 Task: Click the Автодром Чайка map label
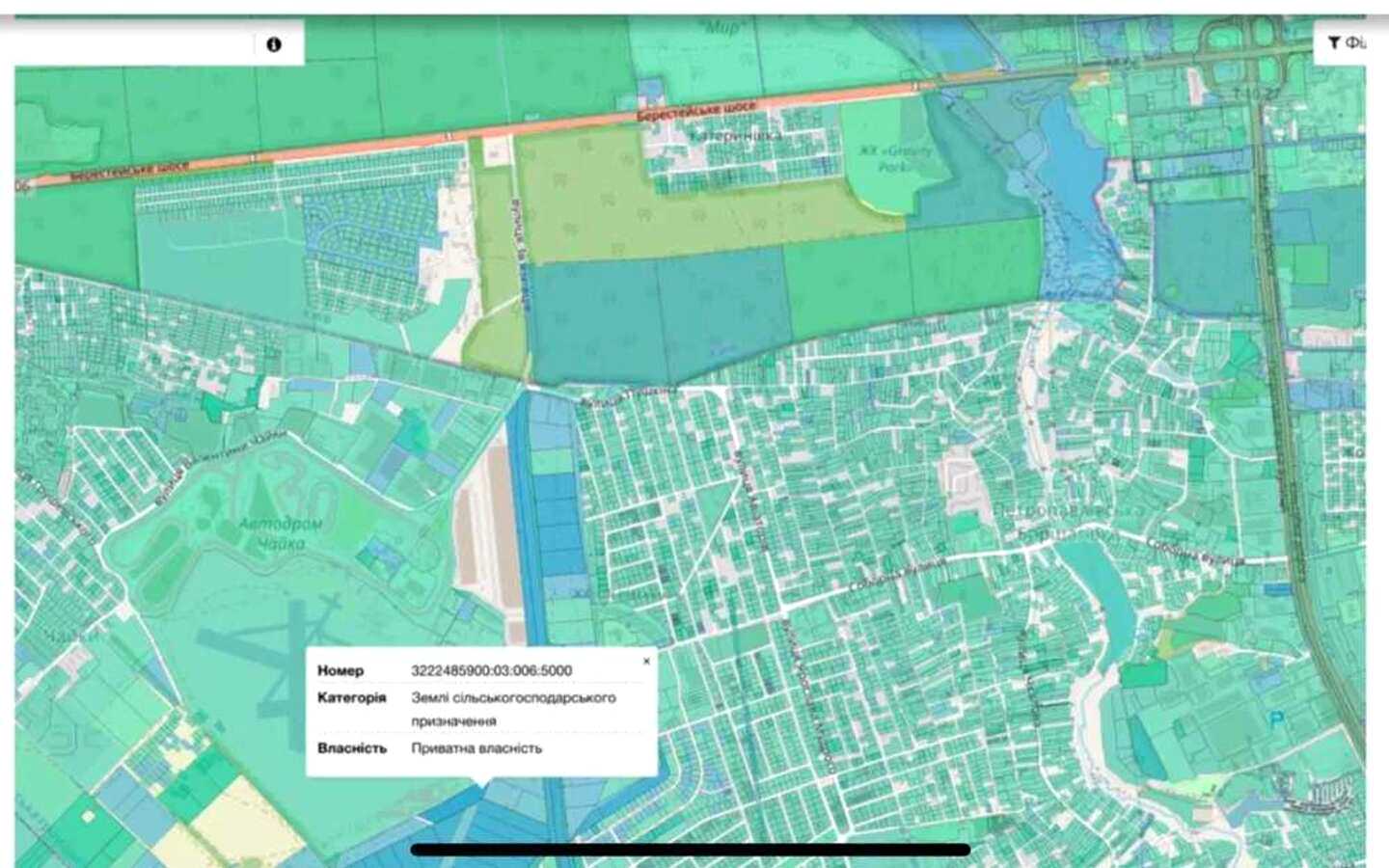coord(281,533)
